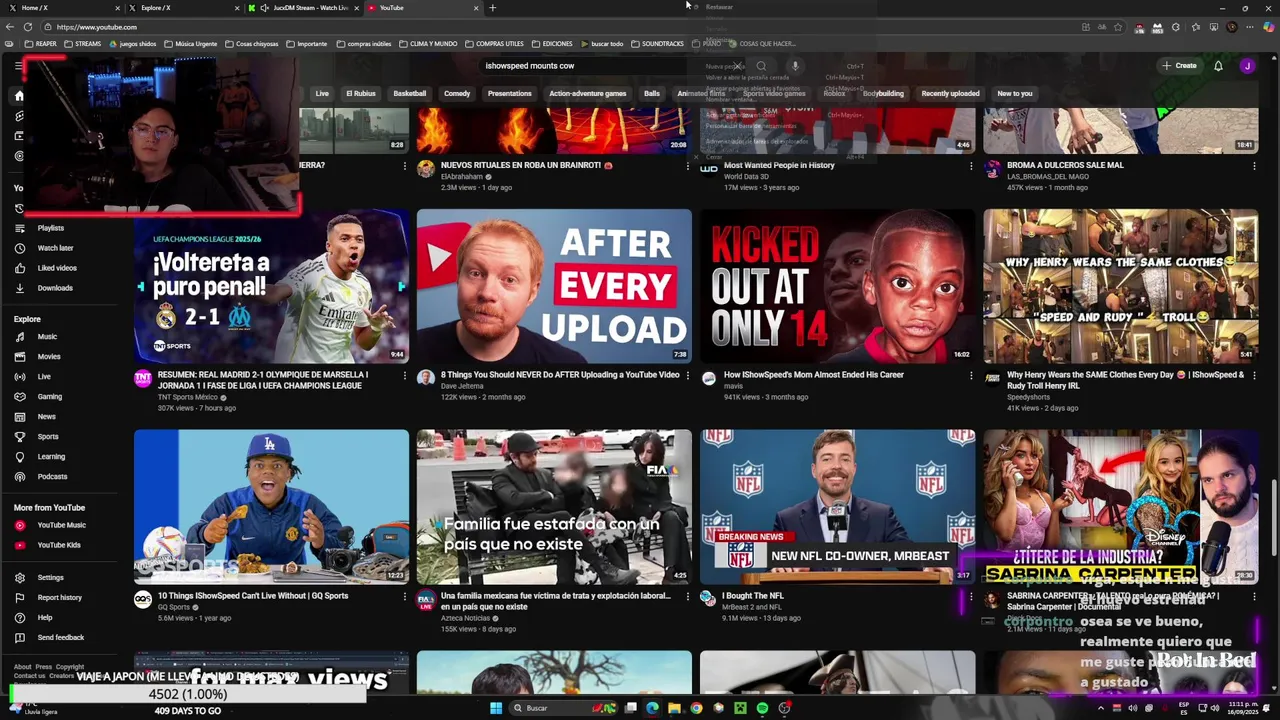Open options for Why Henry Wears SAME Clothes
Viewport: 1280px width, 720px height.
click(x=1254, y=376)
